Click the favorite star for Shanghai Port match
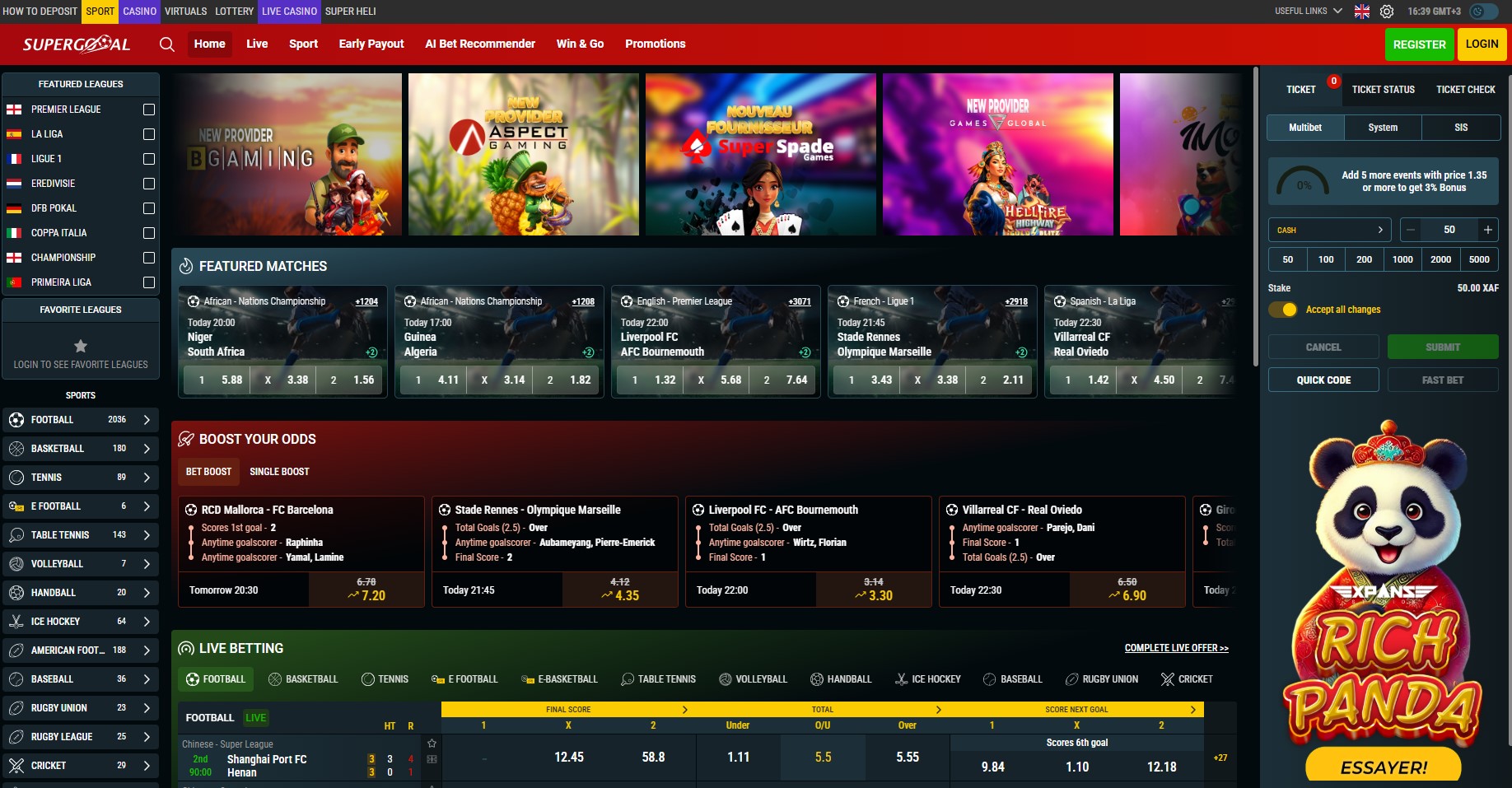The height and width of the screenshot is (788, 1512). (x=432, y=744)
